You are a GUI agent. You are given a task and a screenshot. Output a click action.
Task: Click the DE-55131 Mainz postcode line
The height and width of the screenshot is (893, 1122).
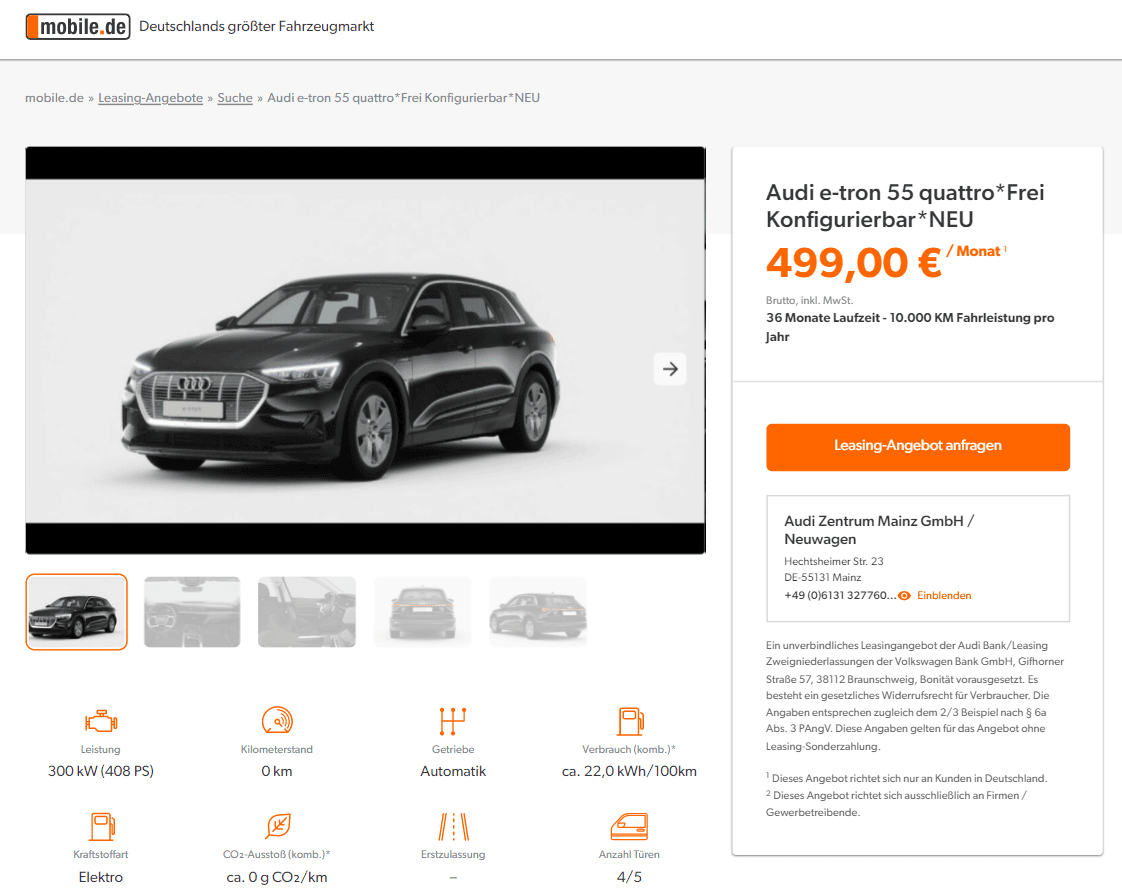(x=822, y=577)
